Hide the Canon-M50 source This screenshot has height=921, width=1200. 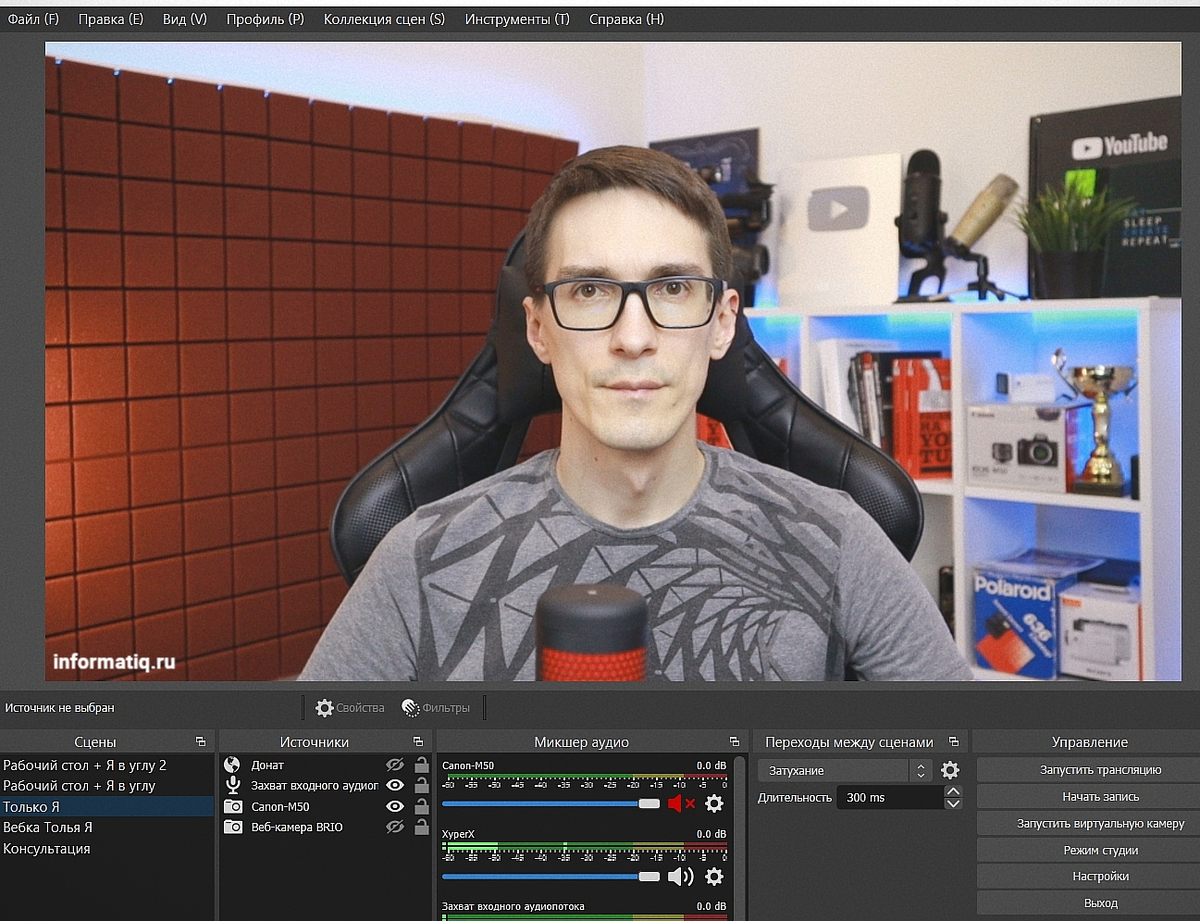click(x=395, y=806)
